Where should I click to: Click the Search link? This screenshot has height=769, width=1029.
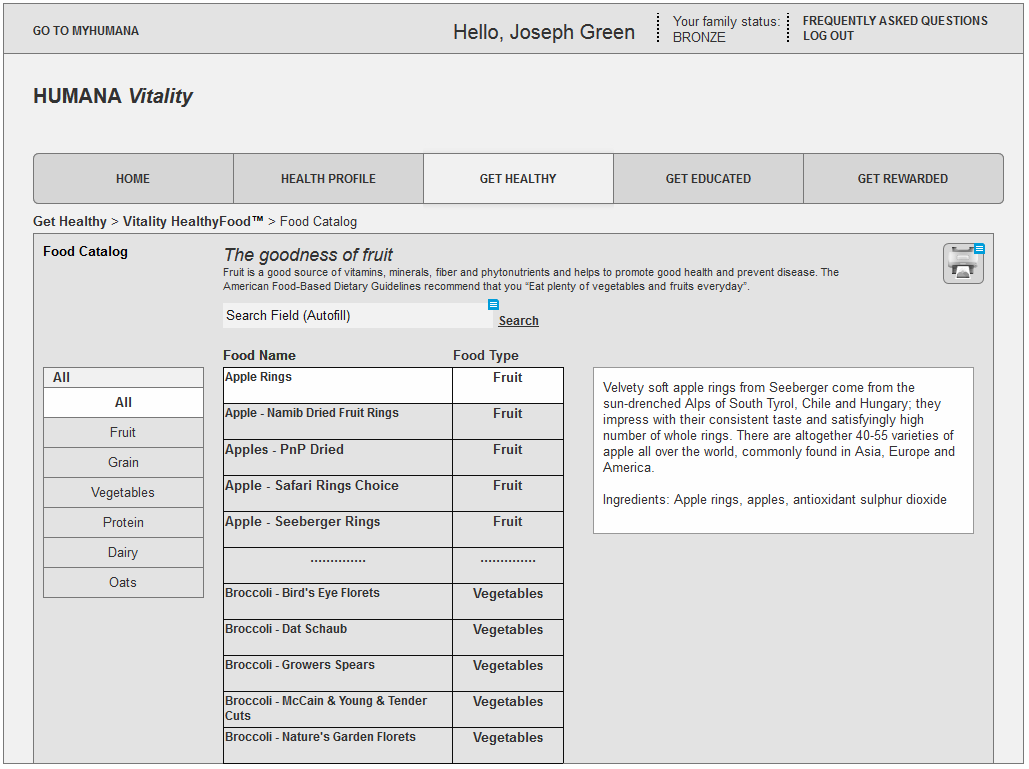518,321
